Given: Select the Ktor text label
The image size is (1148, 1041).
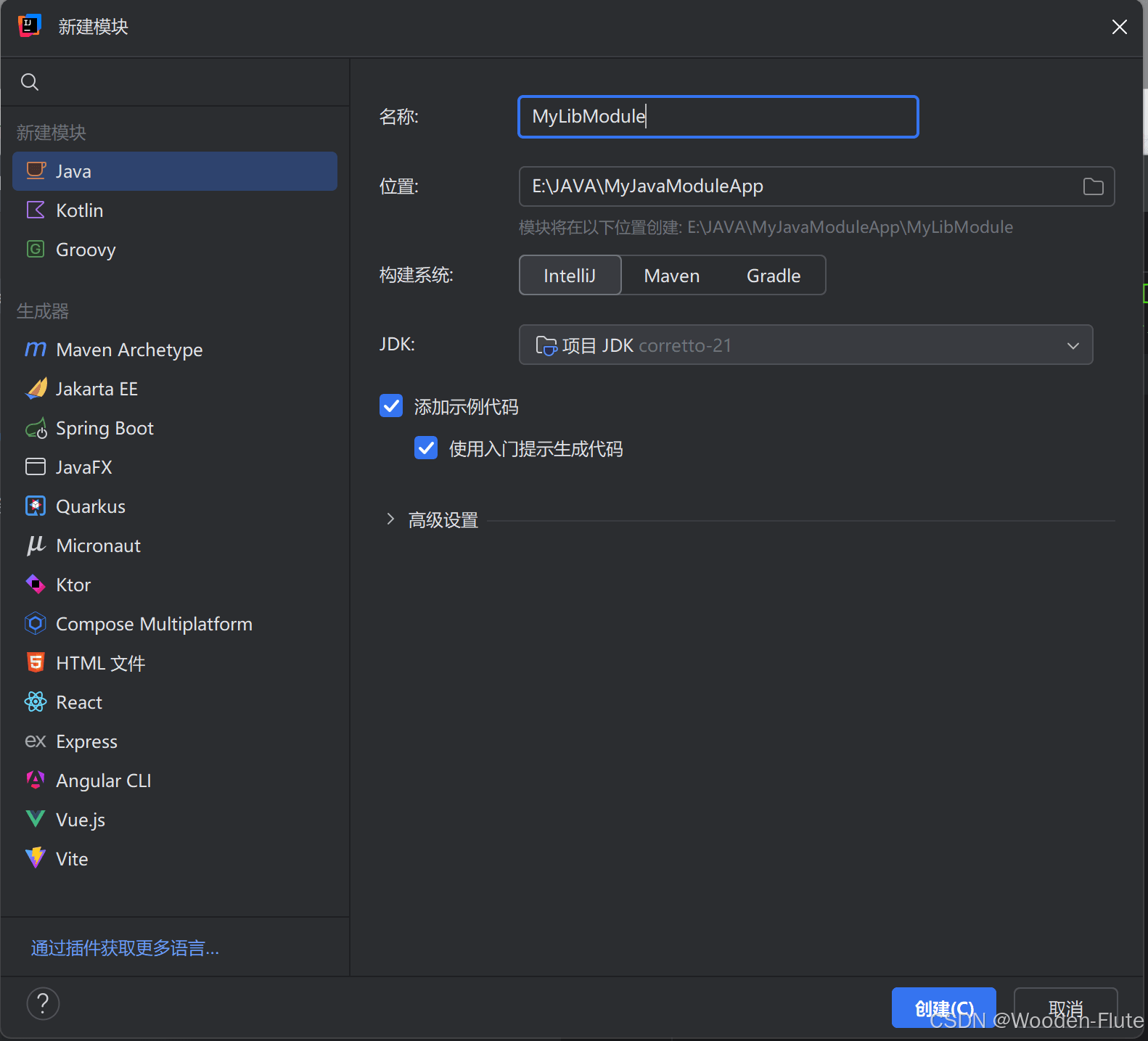Looking at the screenshot, I should pyautogui.click(x=73, y=585).
